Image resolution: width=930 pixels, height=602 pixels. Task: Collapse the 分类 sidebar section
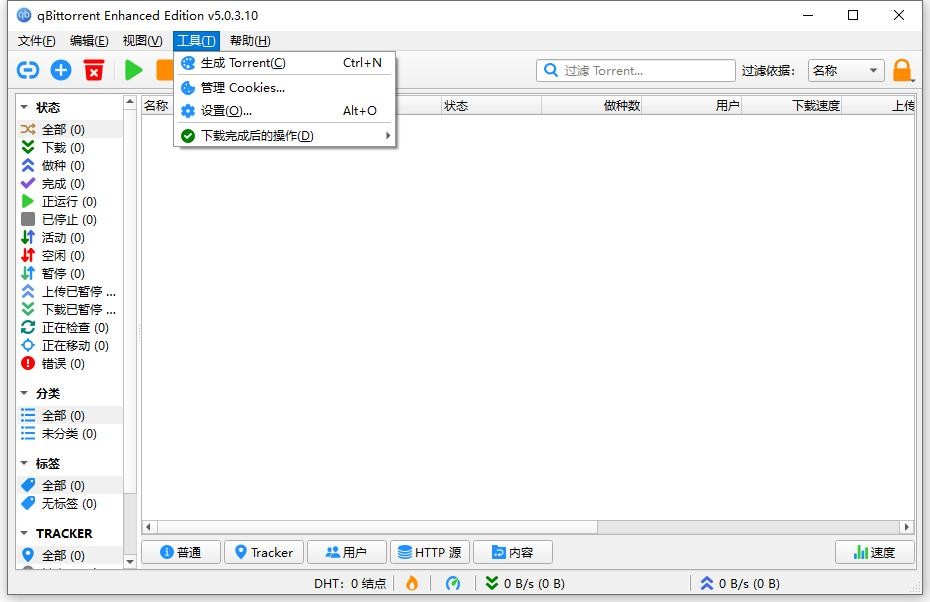tap(24, 393)
